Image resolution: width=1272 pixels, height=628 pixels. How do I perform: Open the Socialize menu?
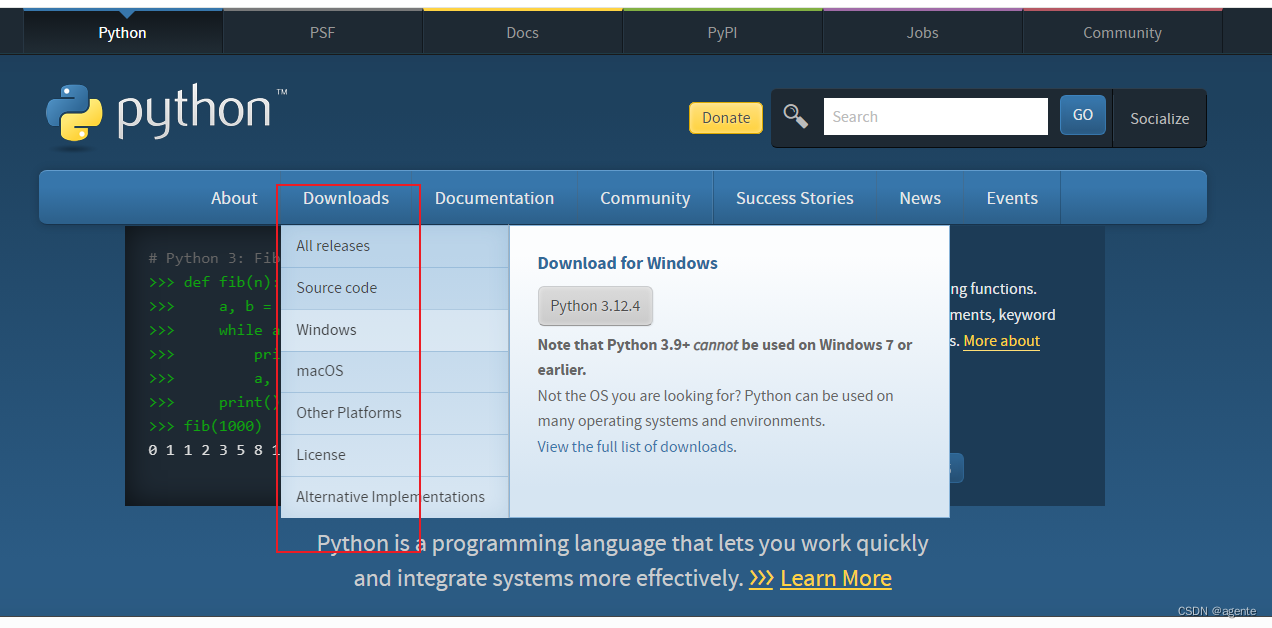click(x=1159, y=118)
